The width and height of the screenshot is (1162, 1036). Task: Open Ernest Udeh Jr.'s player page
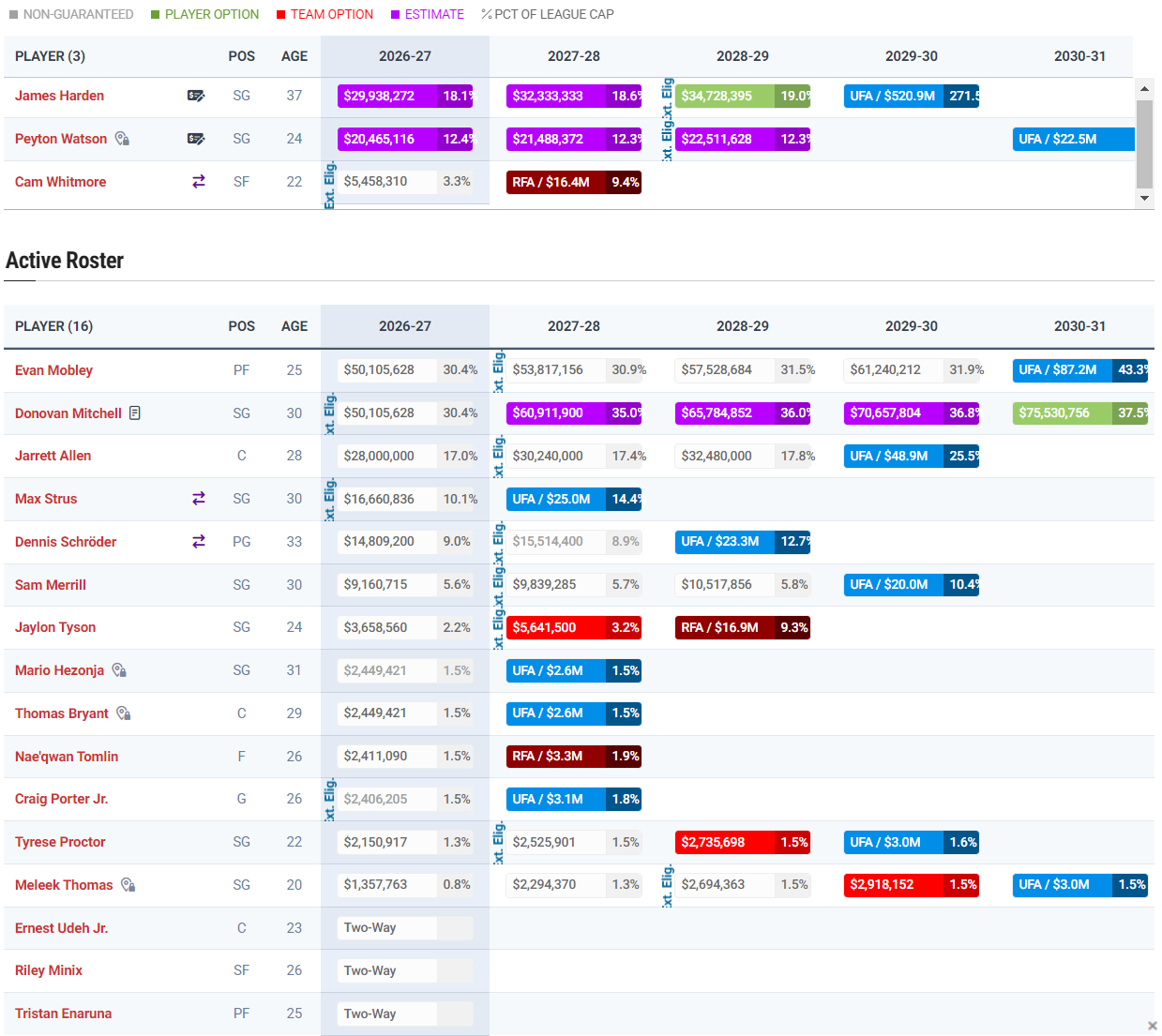[61, 928]
